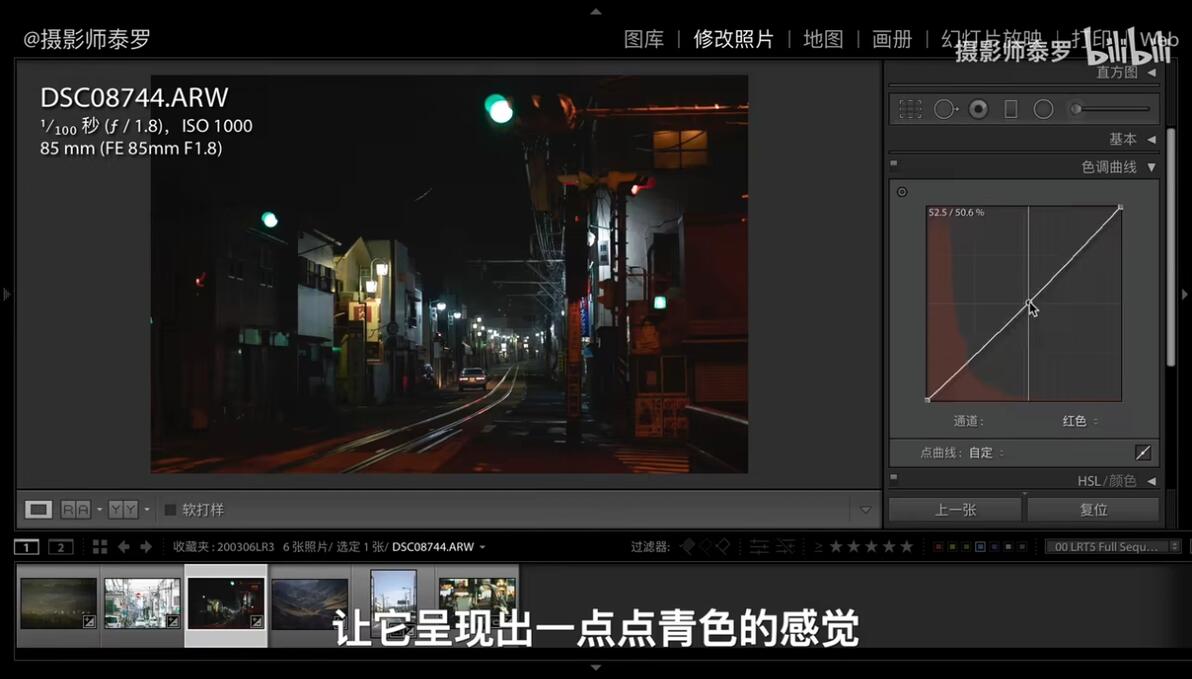Image resolution: width=1192 pixels, height=679 pixels.
Task: Open the 点曲线 自定 preset dropdown
Action: point(986,452)
